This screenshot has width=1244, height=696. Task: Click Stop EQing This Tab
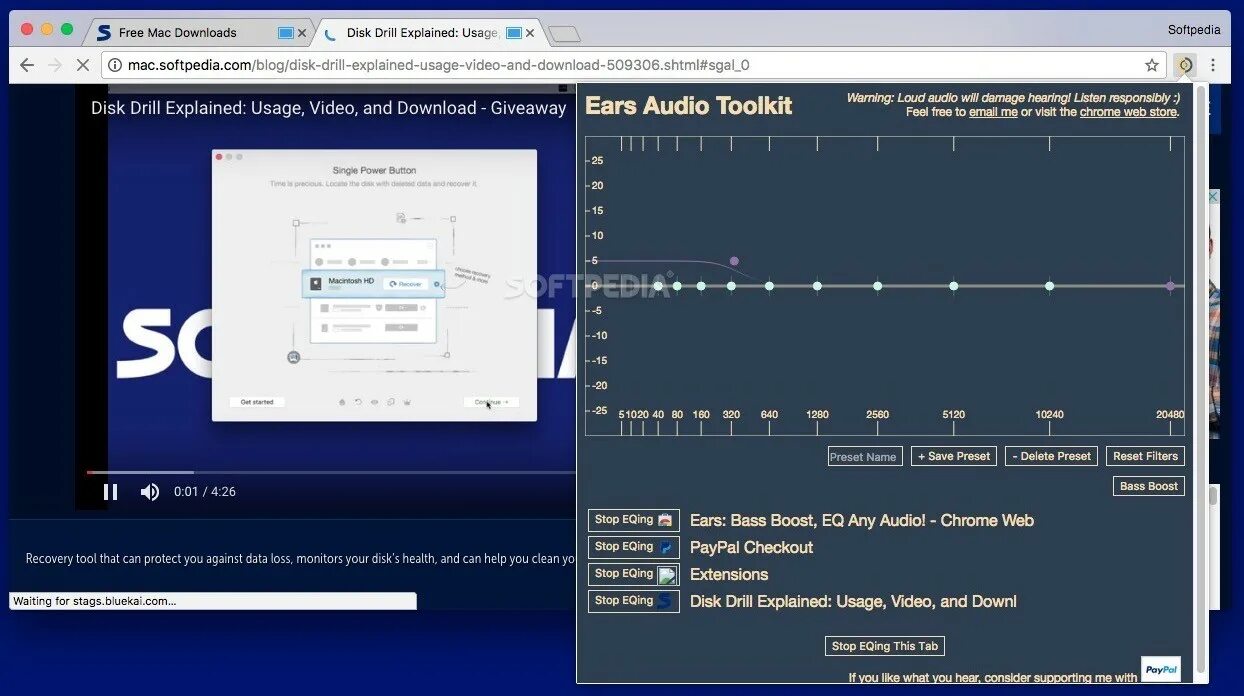point(885,646)
